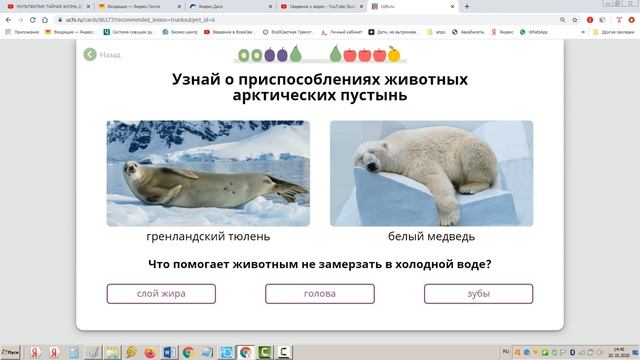The width and height of the screenshot is (640, 360).
Task: Open a new browser tab
Action: click(467, 7)
